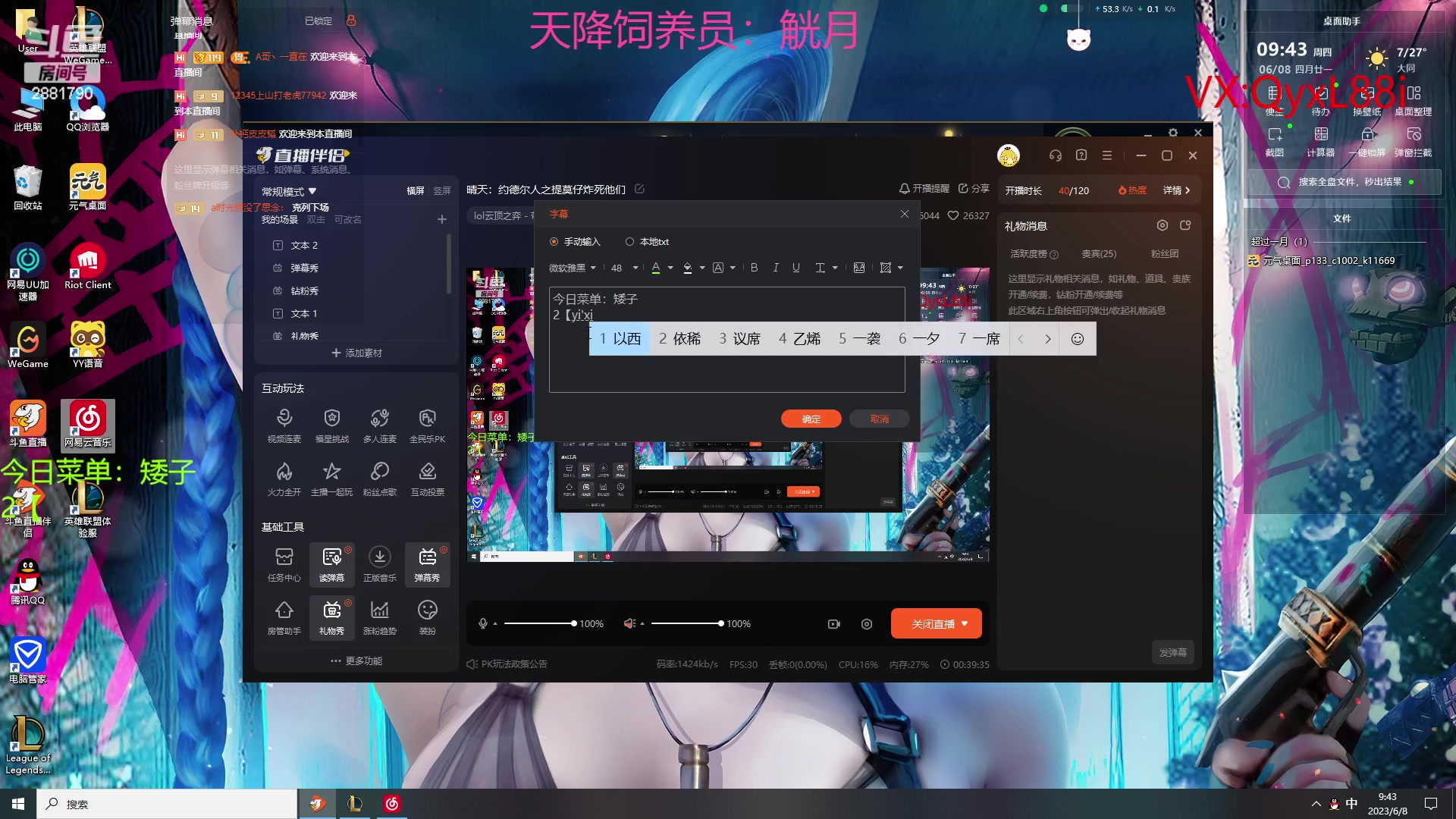Screen dimensions: 1456x819
Task: Open the 礼物秀 tool
Action: [331, 617]
